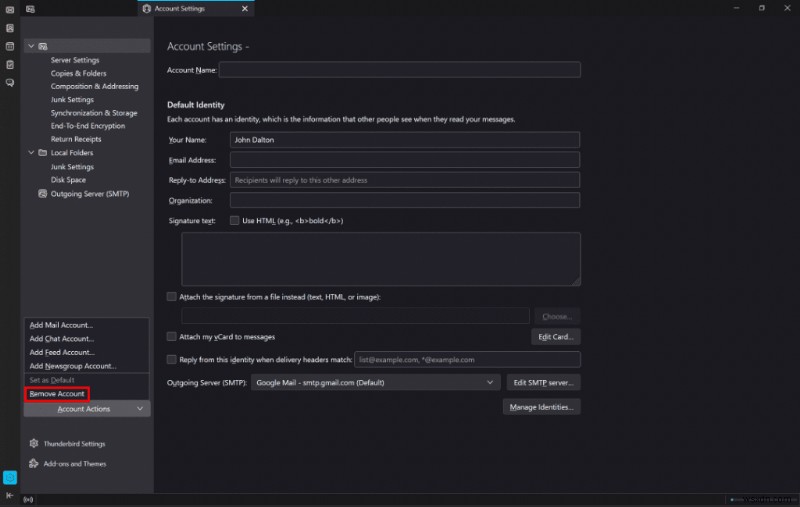The width and height of the screenshot is (800, 507).
Task: Check Attach my vCard to messages
Action: pyautogui.click(x=171, y=336)
